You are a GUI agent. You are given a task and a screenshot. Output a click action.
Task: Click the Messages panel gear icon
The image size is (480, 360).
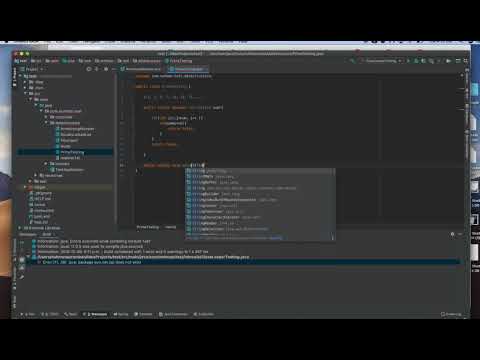(x=452, y=234)
